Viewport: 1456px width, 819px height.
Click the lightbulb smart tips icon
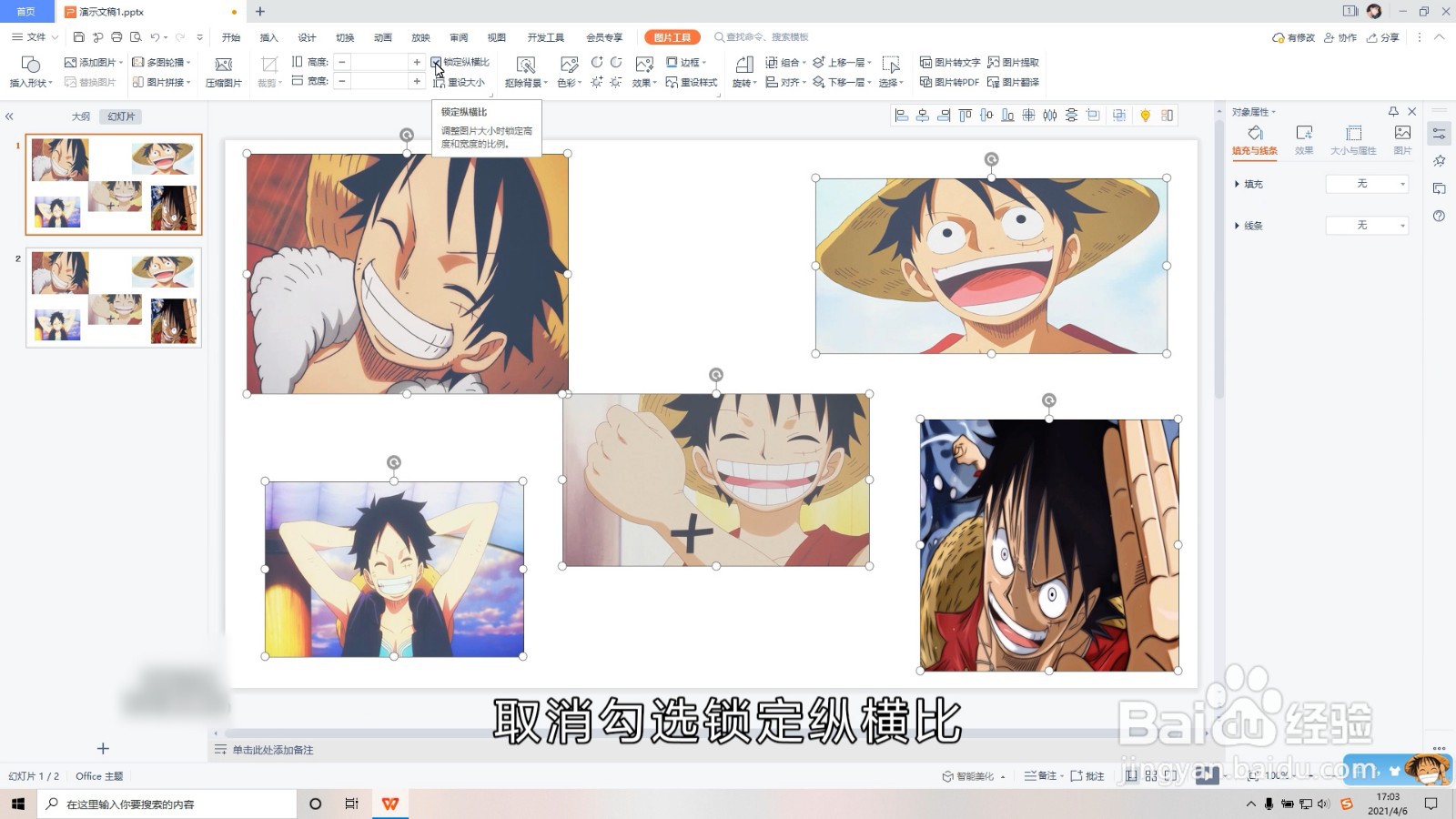[1146, 116]
